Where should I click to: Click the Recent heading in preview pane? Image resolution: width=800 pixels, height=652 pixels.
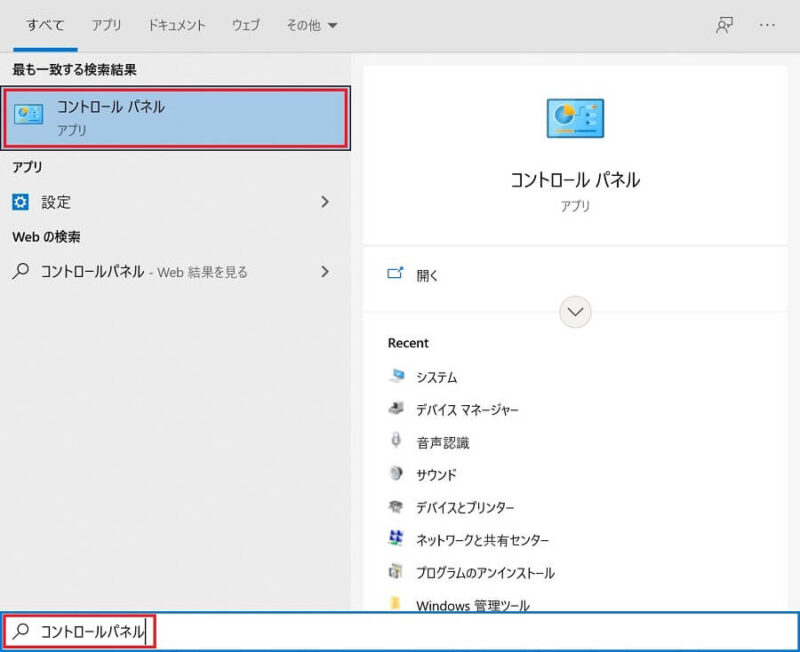pos(408,343)
